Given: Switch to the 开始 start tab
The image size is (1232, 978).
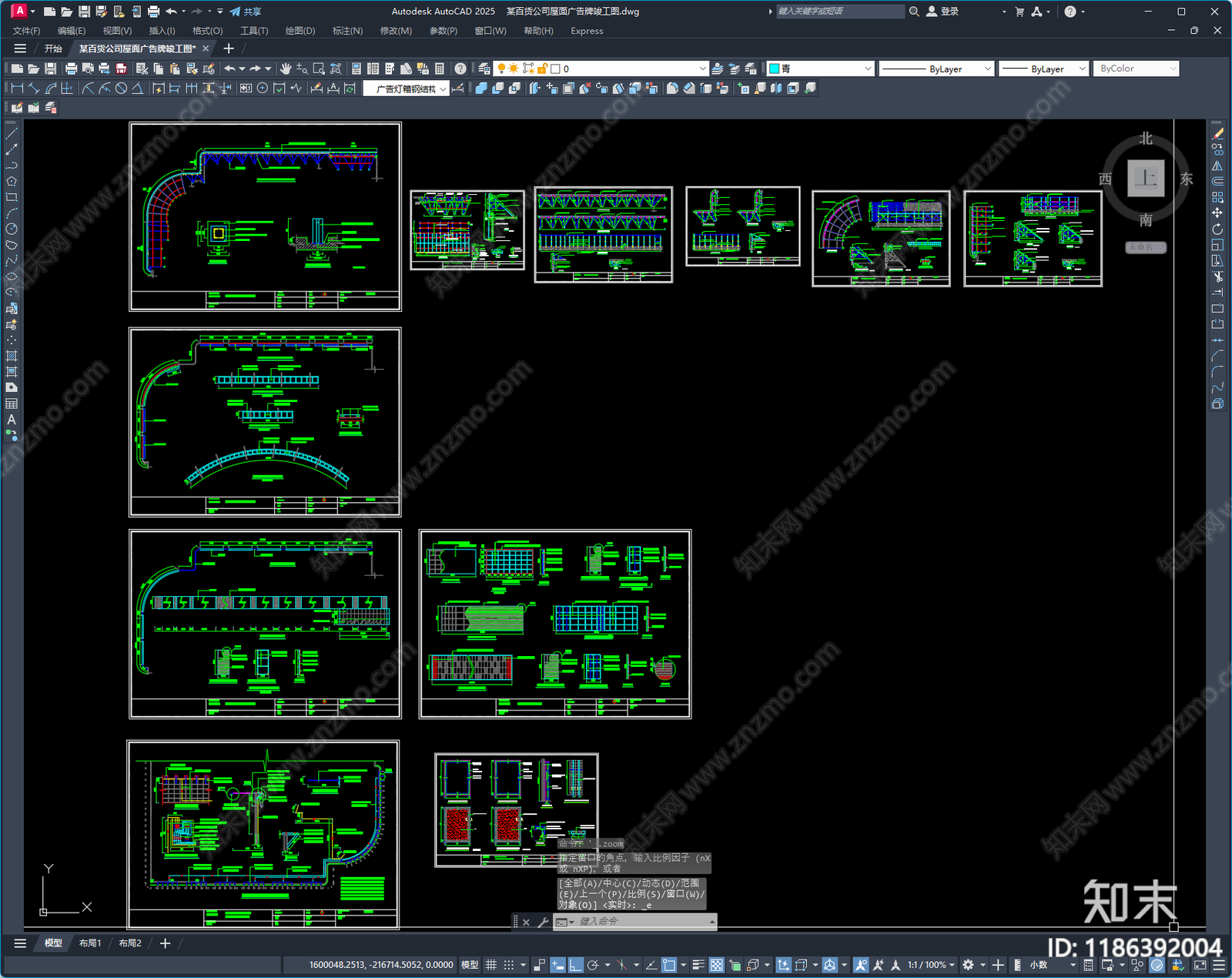Looking at the screenshot, I should pyautogui.click(x=53, y=49).
